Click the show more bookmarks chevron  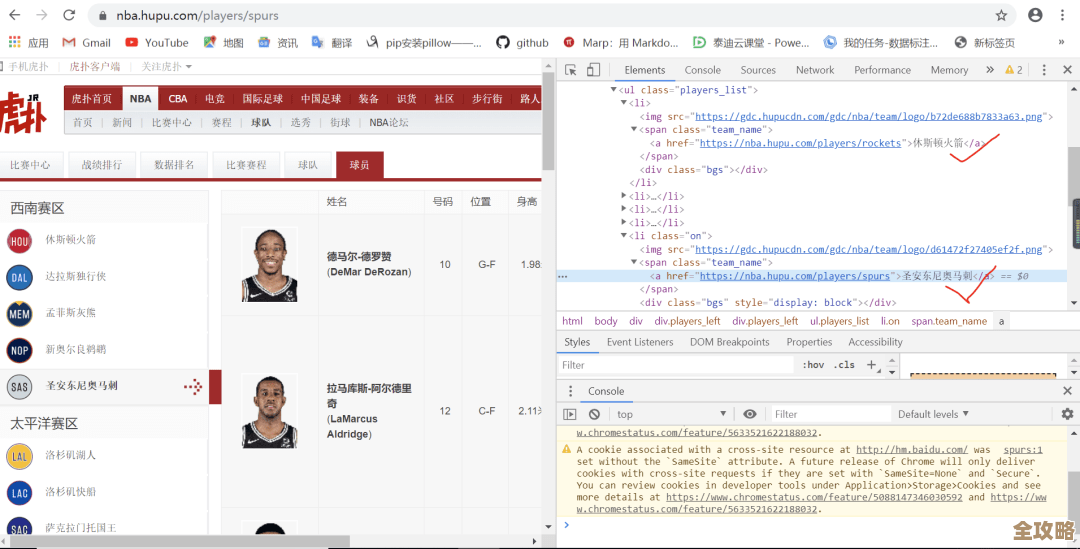pos(1061,43)
